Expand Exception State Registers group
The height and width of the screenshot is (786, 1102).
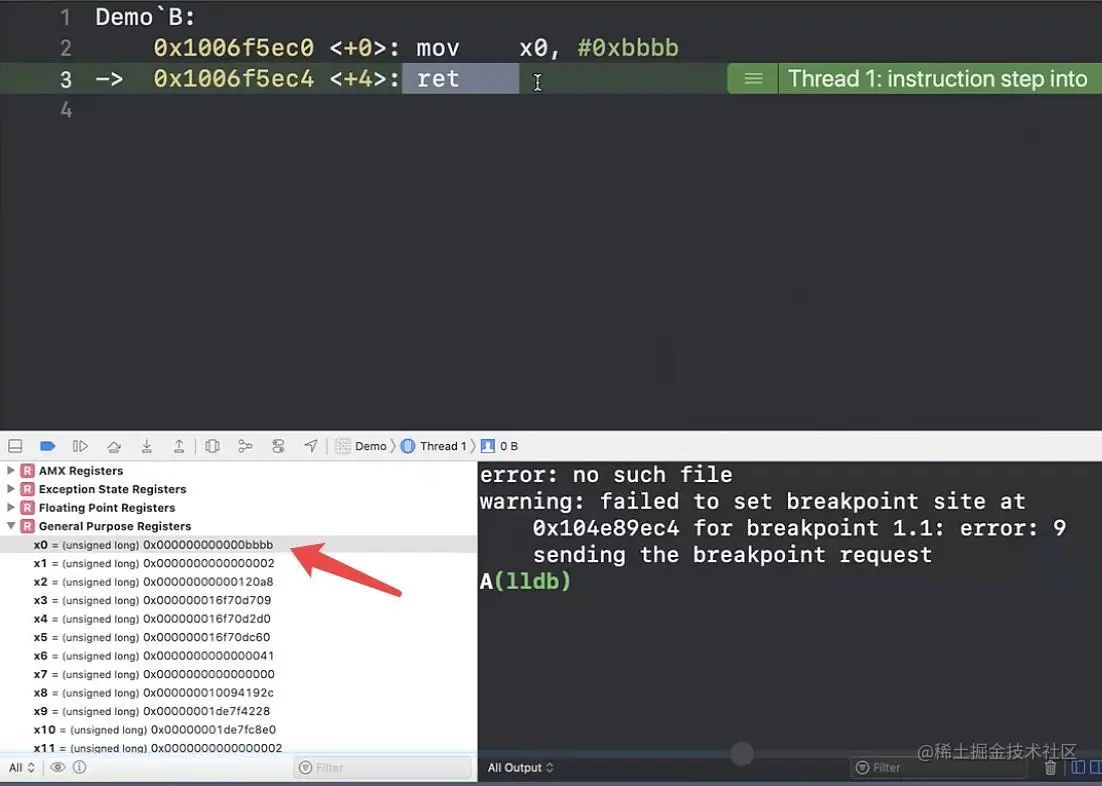(11, 488)
